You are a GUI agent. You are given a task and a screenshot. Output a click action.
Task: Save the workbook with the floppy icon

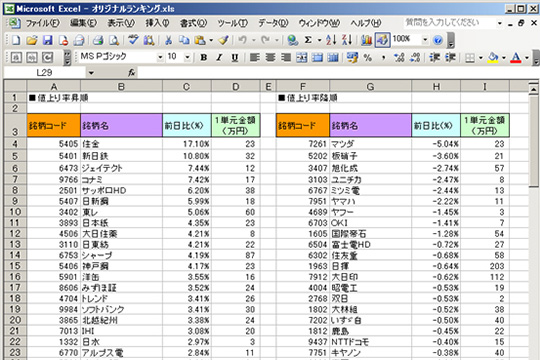tap(48, 40)
